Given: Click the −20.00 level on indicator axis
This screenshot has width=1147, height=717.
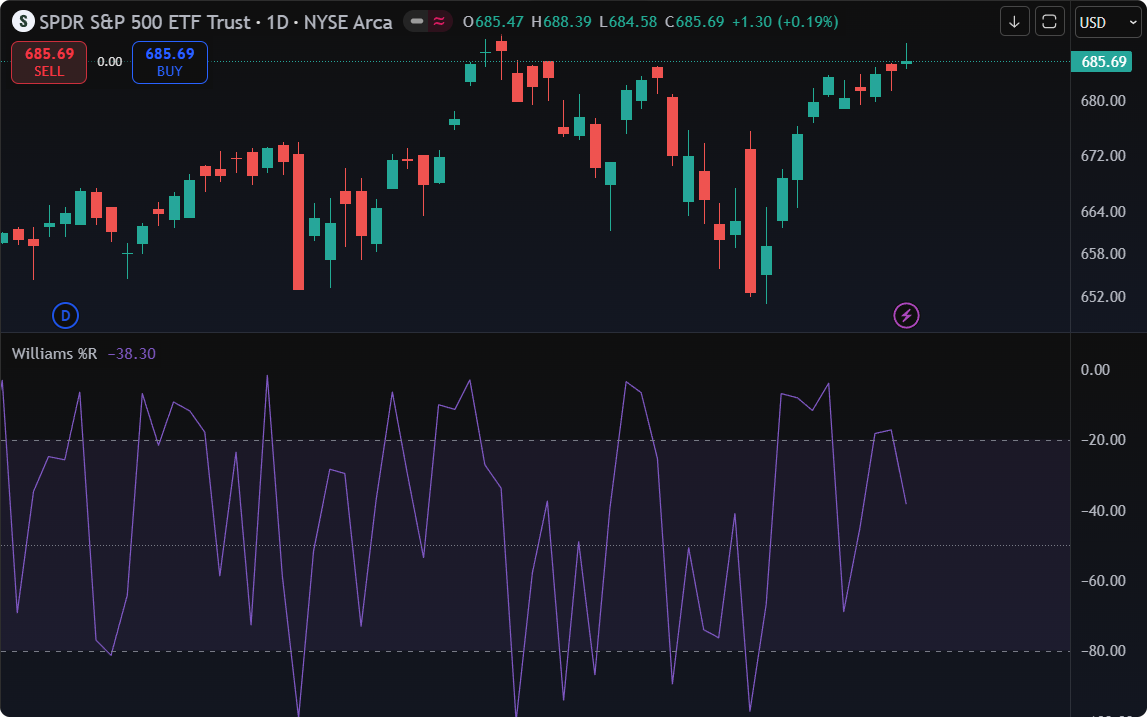Looking at the screenshot, I should 1103,440.
